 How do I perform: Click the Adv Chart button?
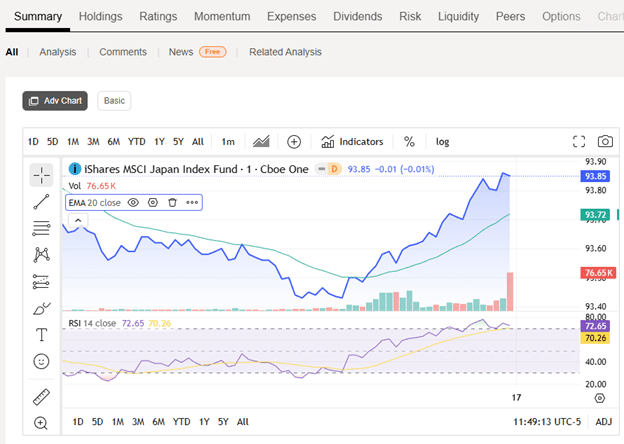[x=55, y=101]
